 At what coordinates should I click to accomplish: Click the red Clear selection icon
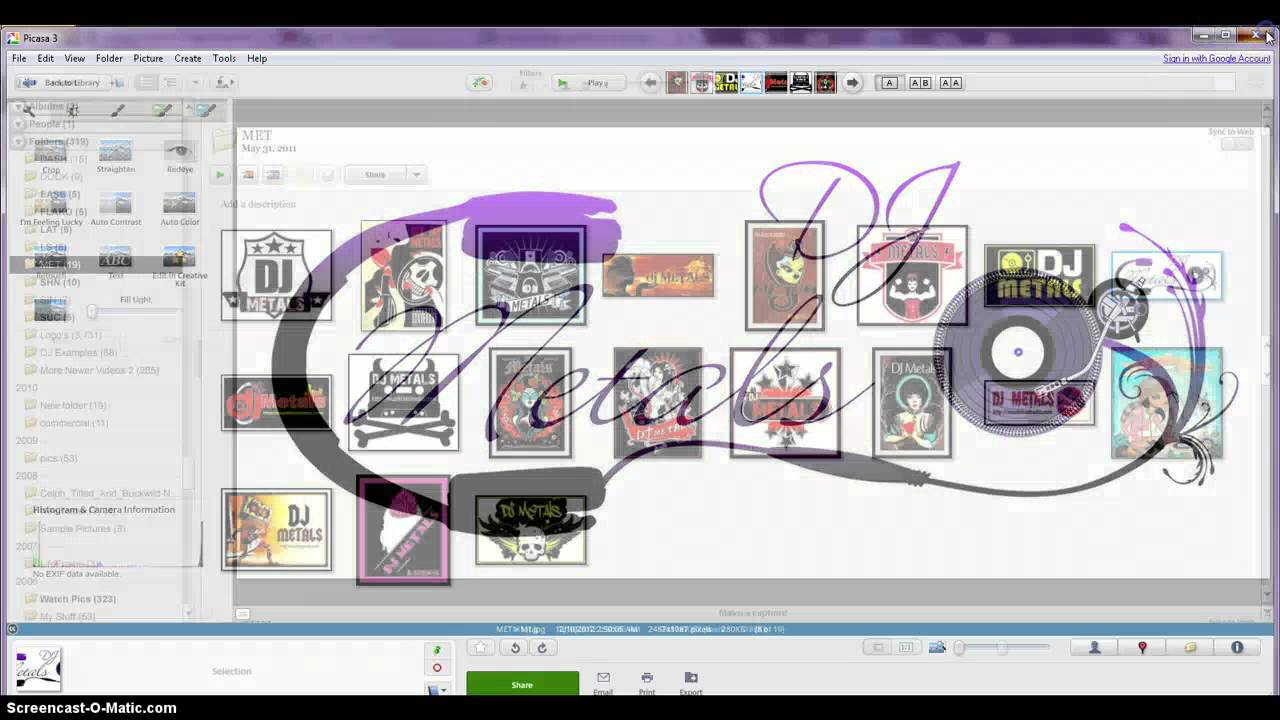tap(437, 668)
